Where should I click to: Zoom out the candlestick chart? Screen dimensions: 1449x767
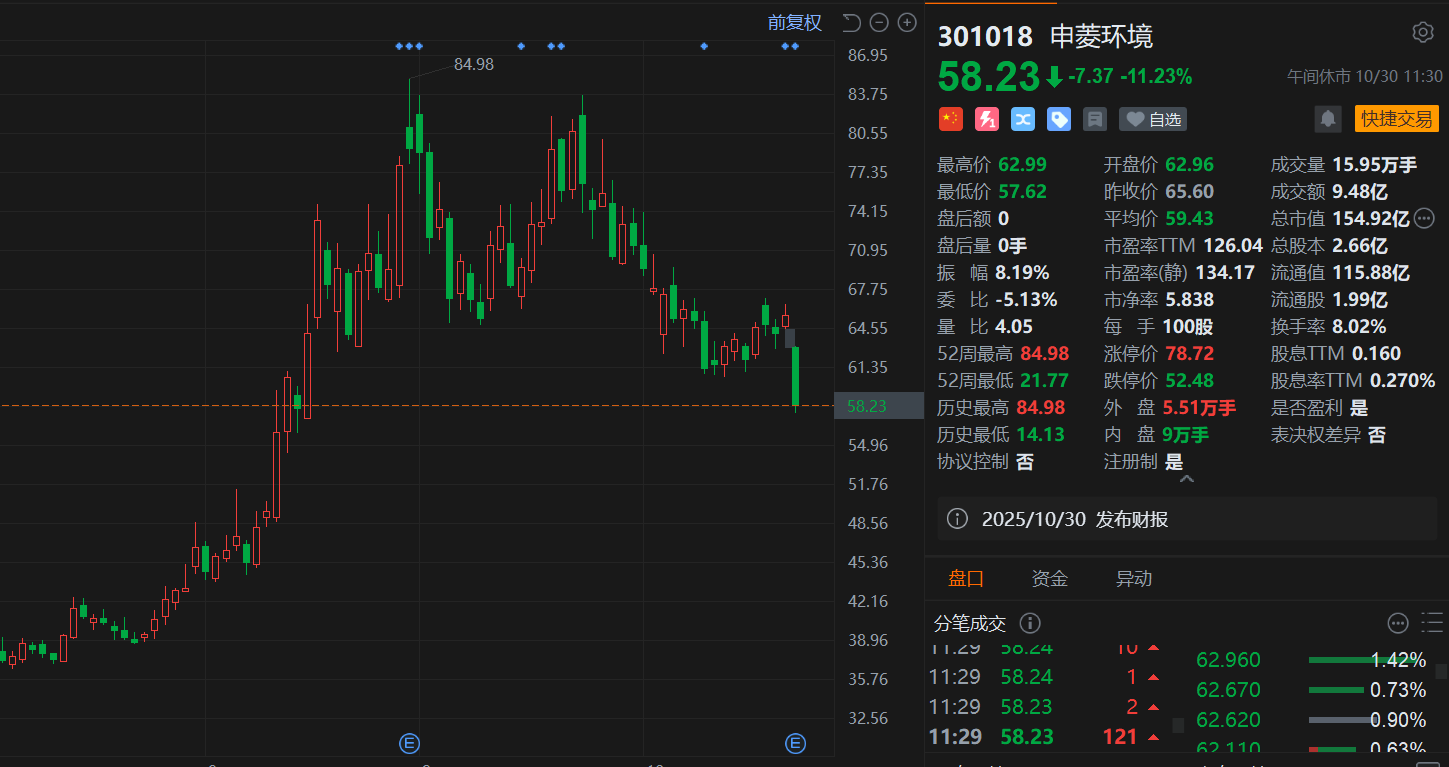[879, 22]
